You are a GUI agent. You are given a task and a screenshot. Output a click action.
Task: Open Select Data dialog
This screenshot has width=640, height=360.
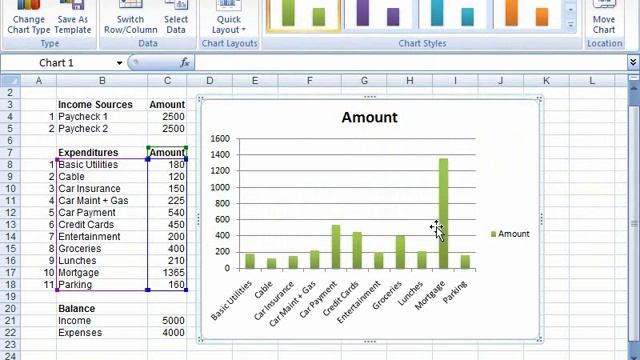click(x=176, y=18)
